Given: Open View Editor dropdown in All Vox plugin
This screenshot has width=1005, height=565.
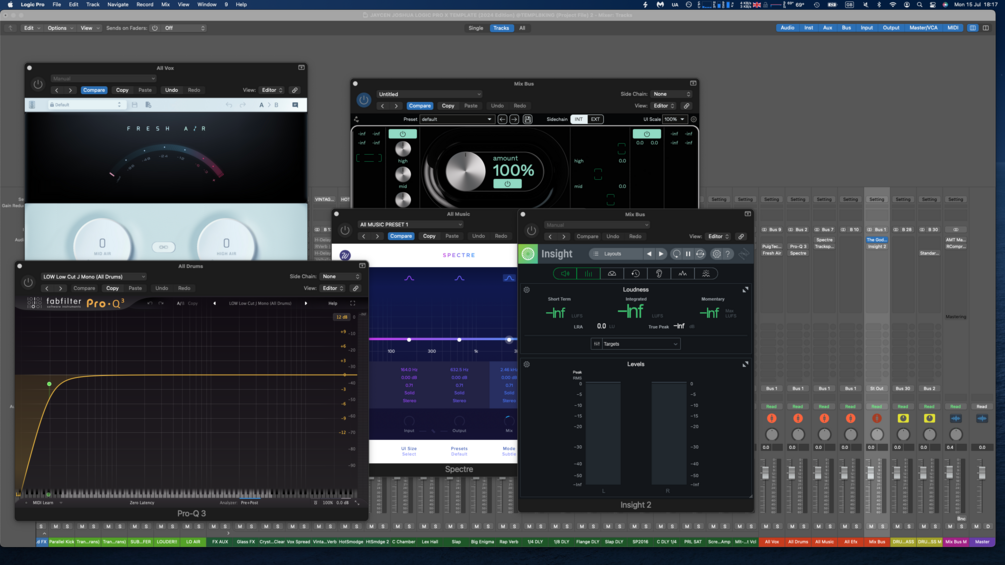Looking at the screenshot, I should tap(272, 90).
